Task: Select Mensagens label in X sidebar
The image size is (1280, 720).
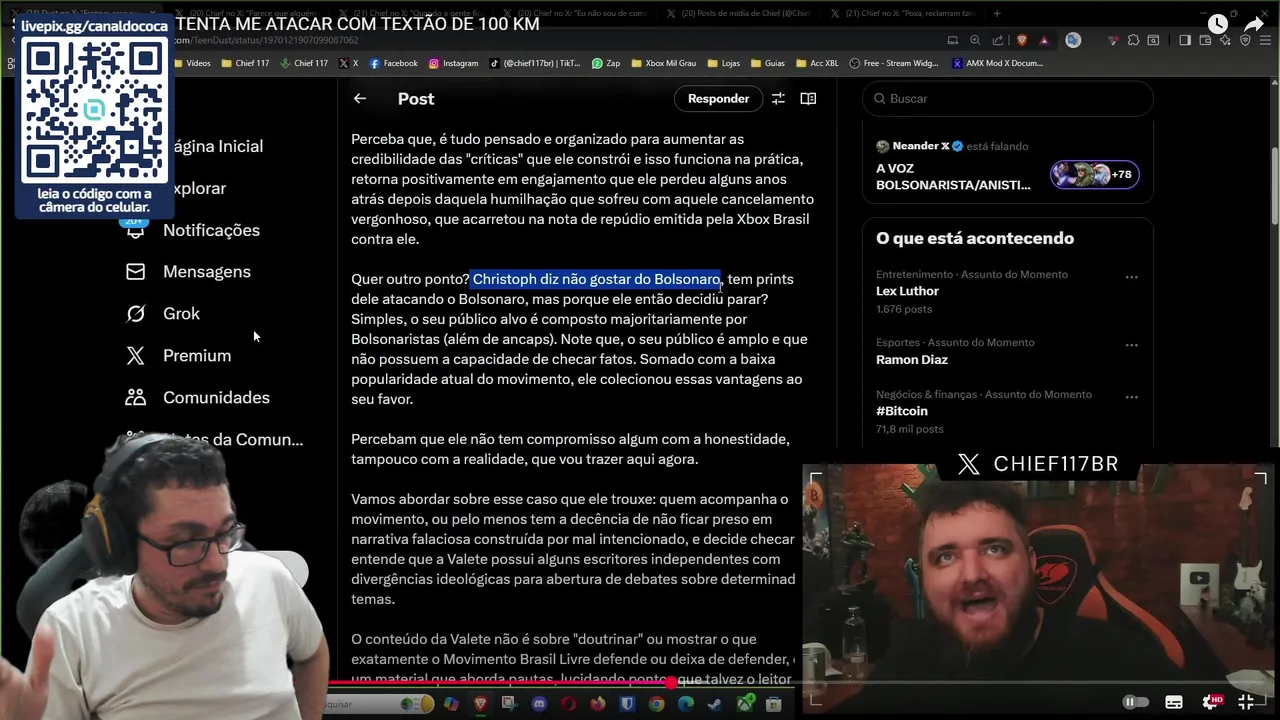Action: (x=207, y=271)
